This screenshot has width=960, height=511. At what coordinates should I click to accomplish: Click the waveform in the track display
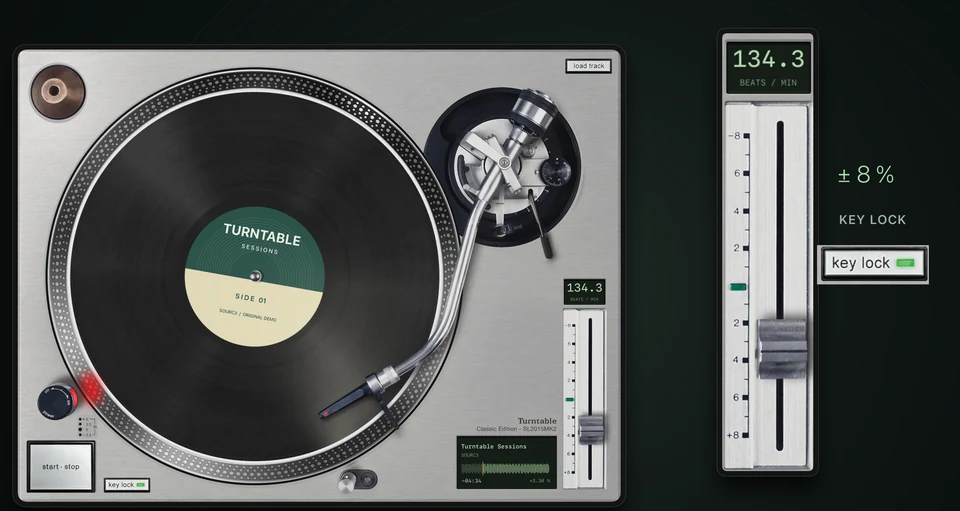[x=505, y=469]
